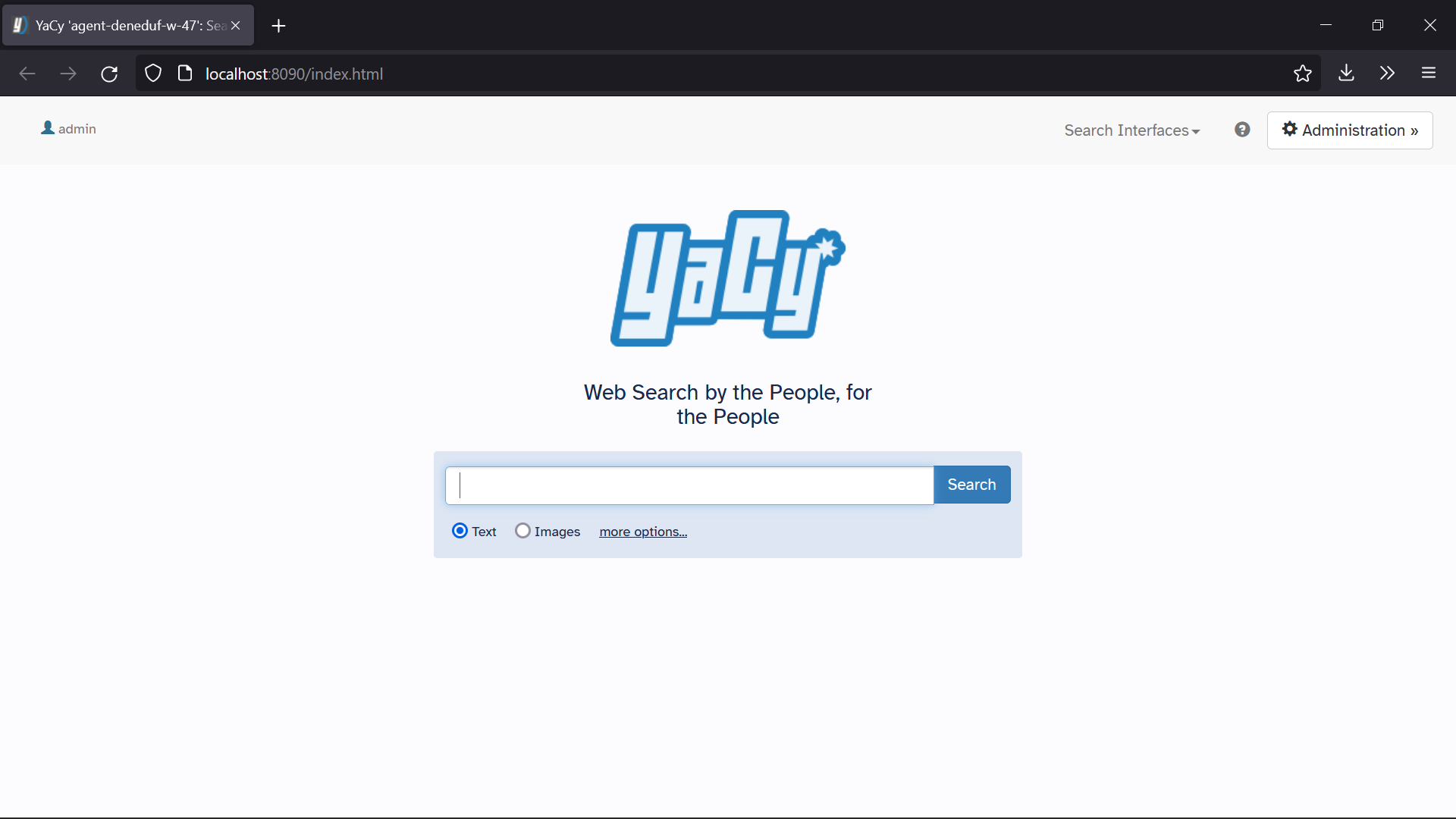
Task: Open tracking protection shield icon
Action: [153, 74]
